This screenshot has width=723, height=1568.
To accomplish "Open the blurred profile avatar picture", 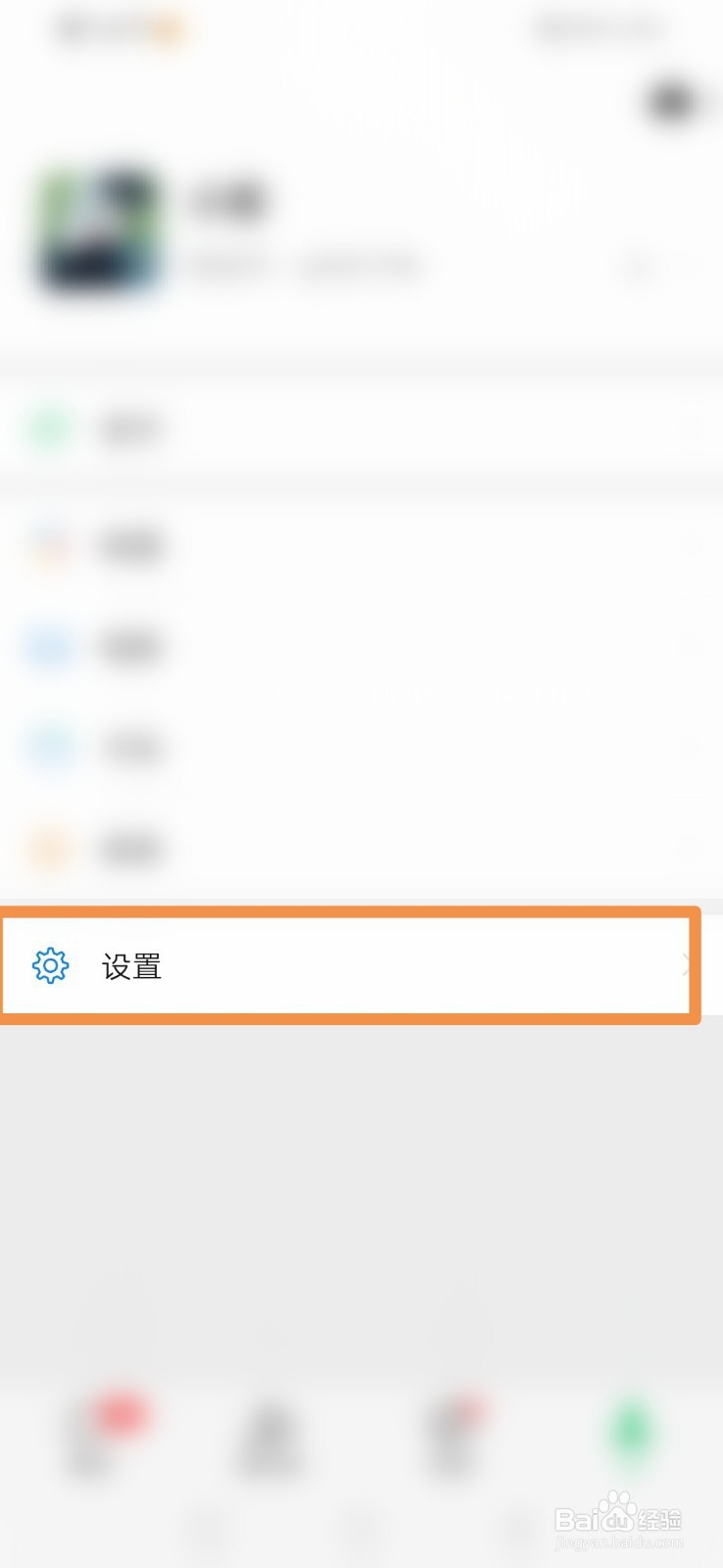I will pos(99,231).
